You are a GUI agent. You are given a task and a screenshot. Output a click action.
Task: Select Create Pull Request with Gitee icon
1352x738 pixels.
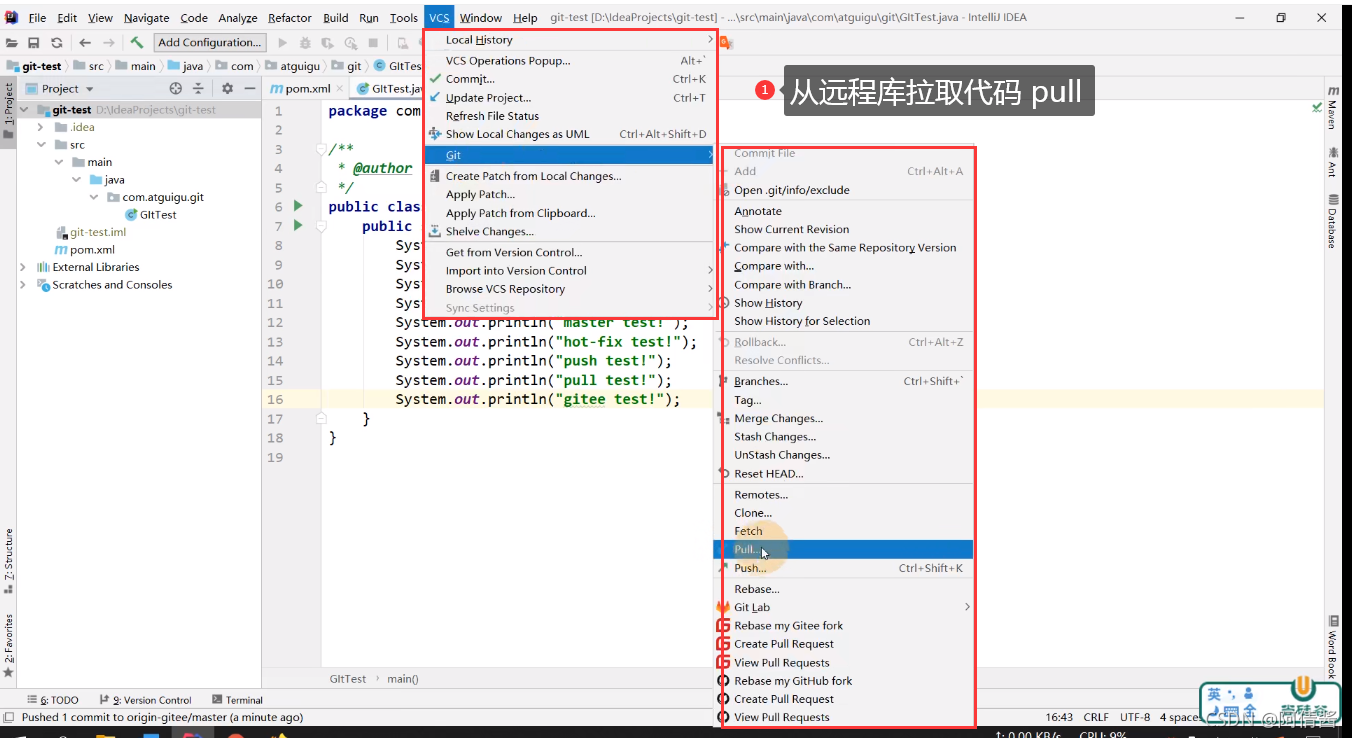pos(844,644)
